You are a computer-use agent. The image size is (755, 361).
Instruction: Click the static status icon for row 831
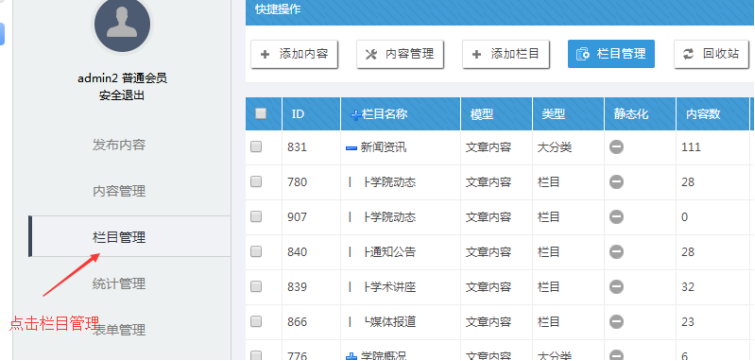[616, 147]
